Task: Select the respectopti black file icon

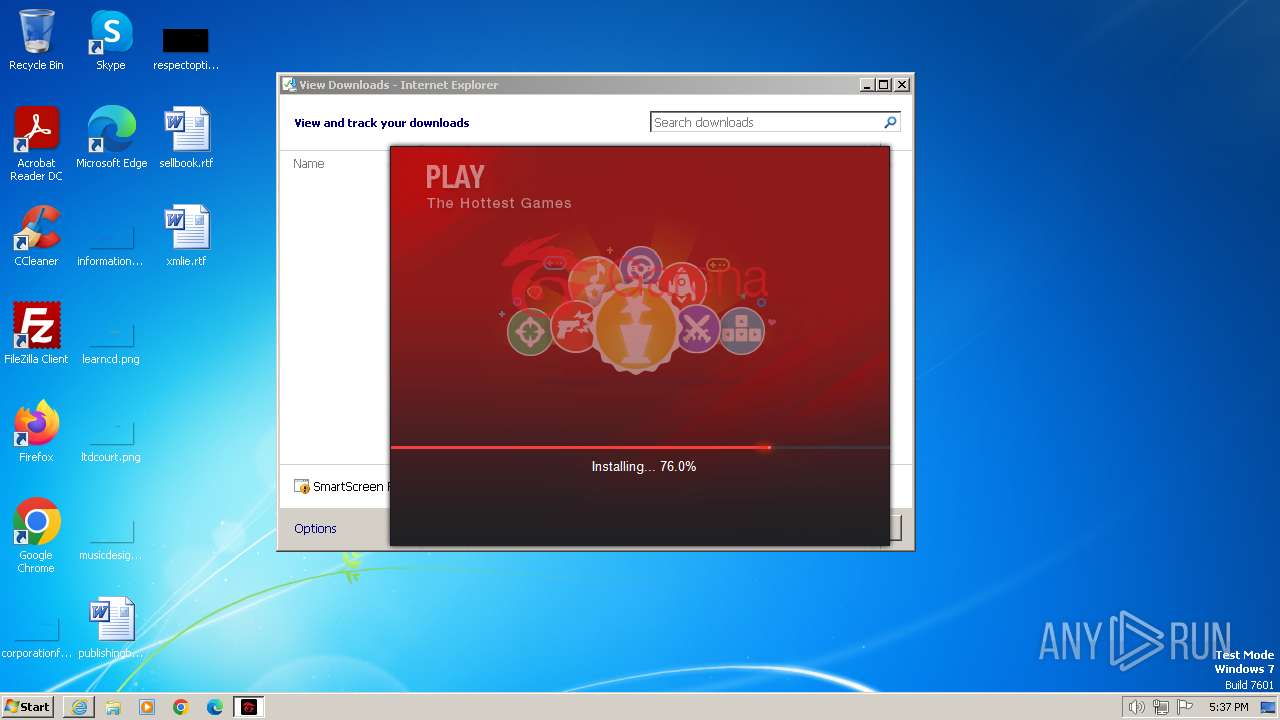Action: [186, 46]
